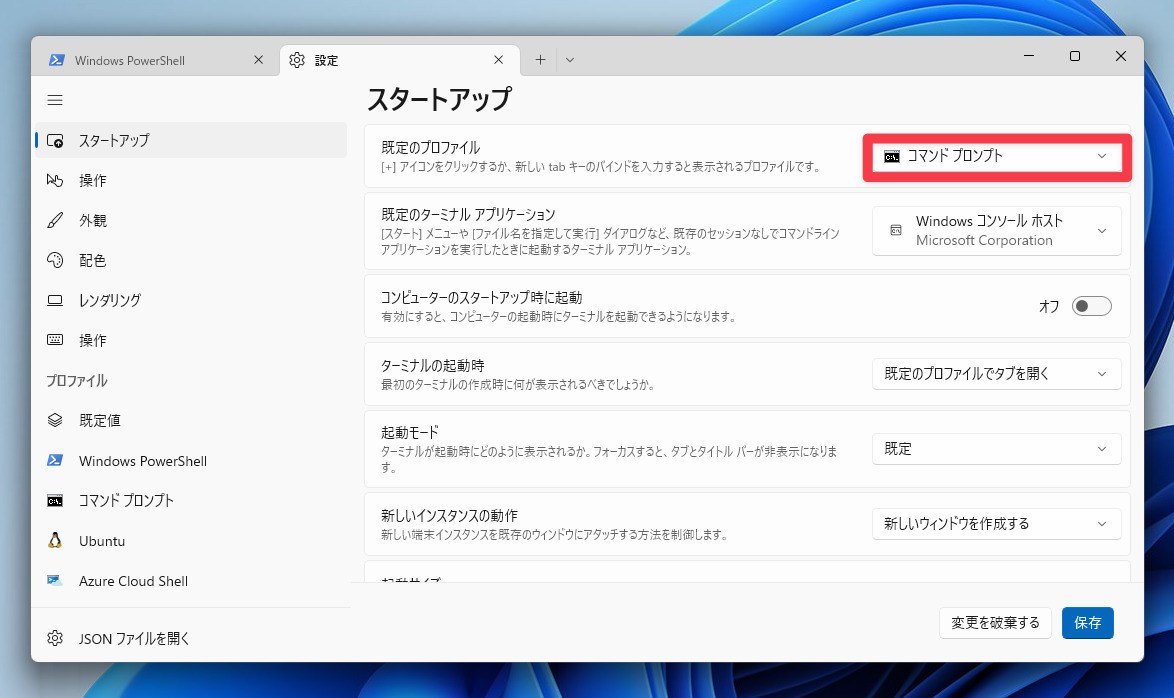Click the 保存 (Save) button
Viewport: 1174px width, 698px height.
[1087, 622]
